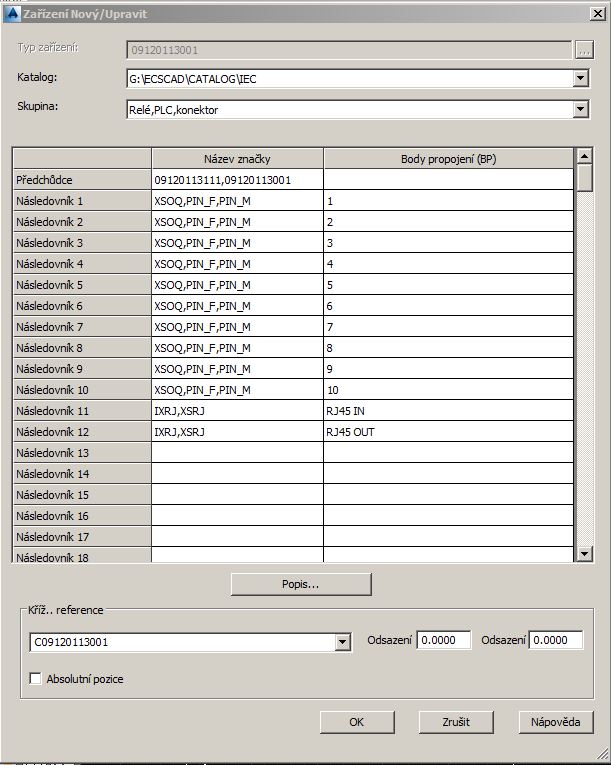Image resolution: width=611 pixels, height=765 pixels.
Task: Click the Body propojení (BP) column header
Action: click(x=448, y=159)
